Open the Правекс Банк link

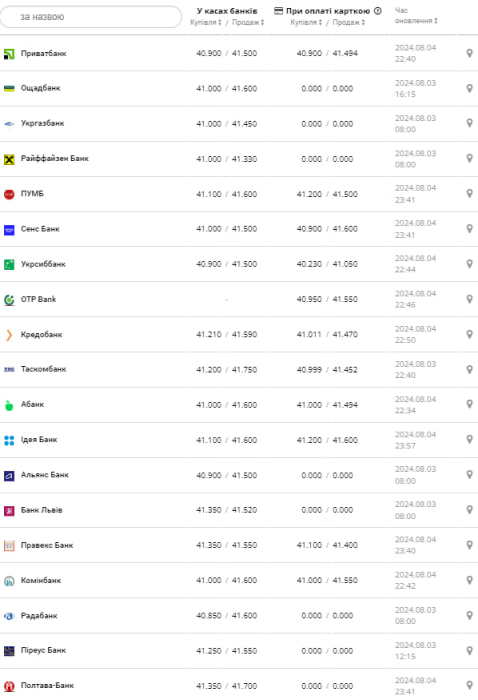[x=47, y=545]
